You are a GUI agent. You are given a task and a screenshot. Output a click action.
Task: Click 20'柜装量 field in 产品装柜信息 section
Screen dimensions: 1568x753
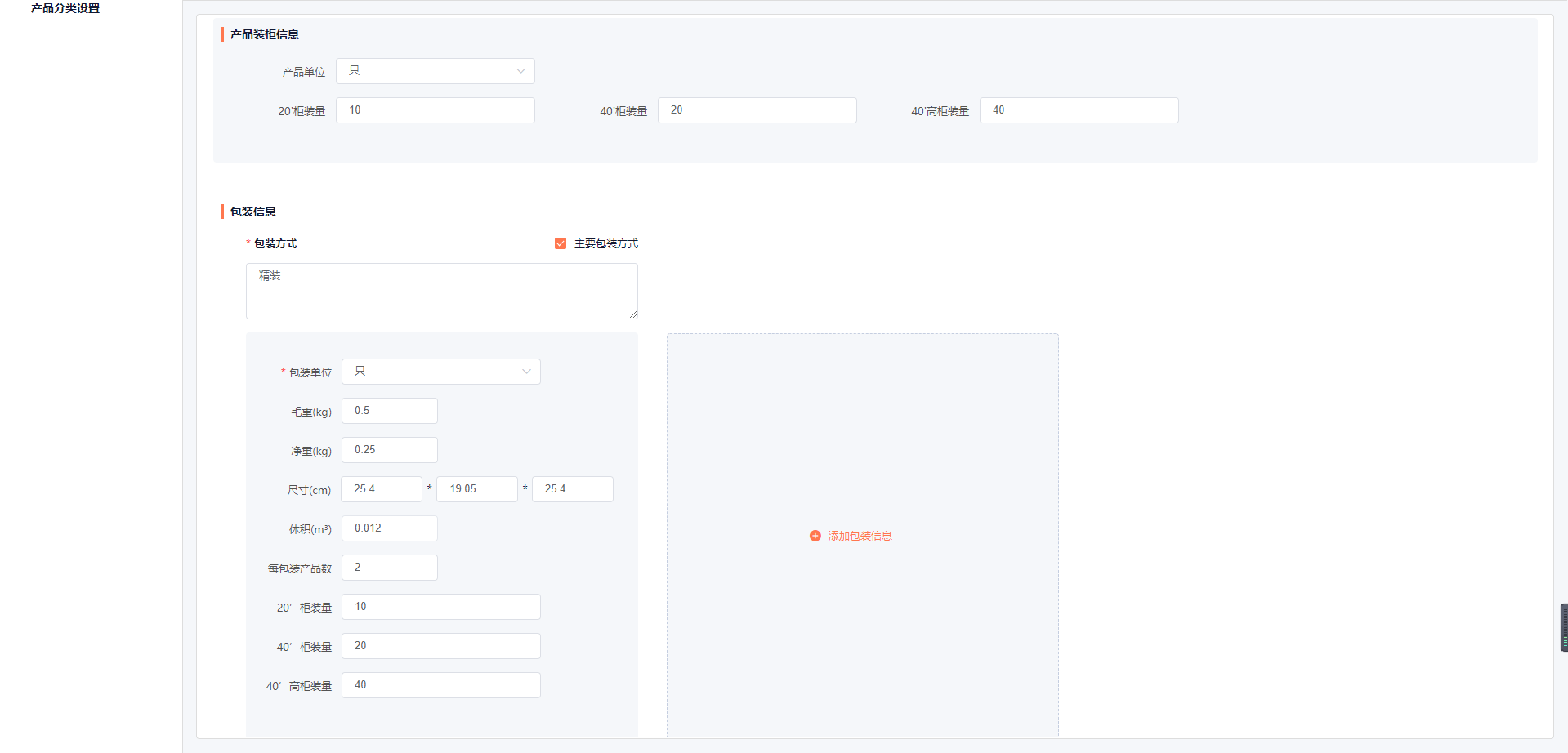435,110
